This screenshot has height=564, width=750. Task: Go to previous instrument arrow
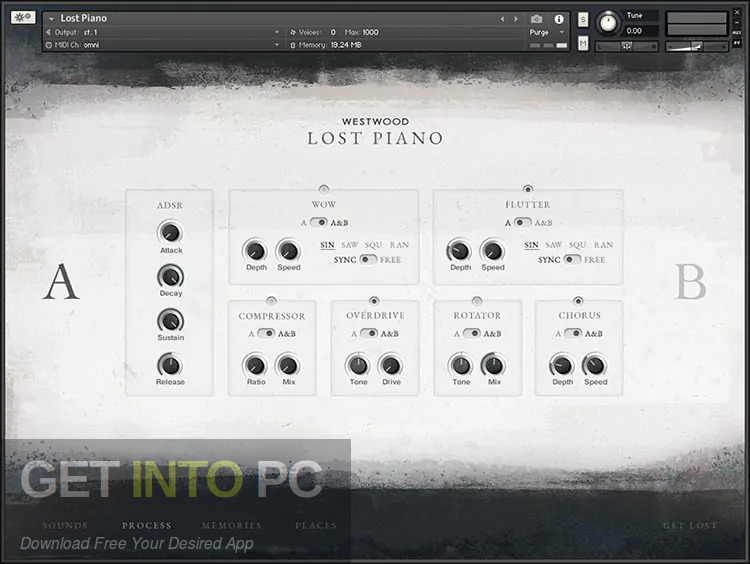(502, 19)
